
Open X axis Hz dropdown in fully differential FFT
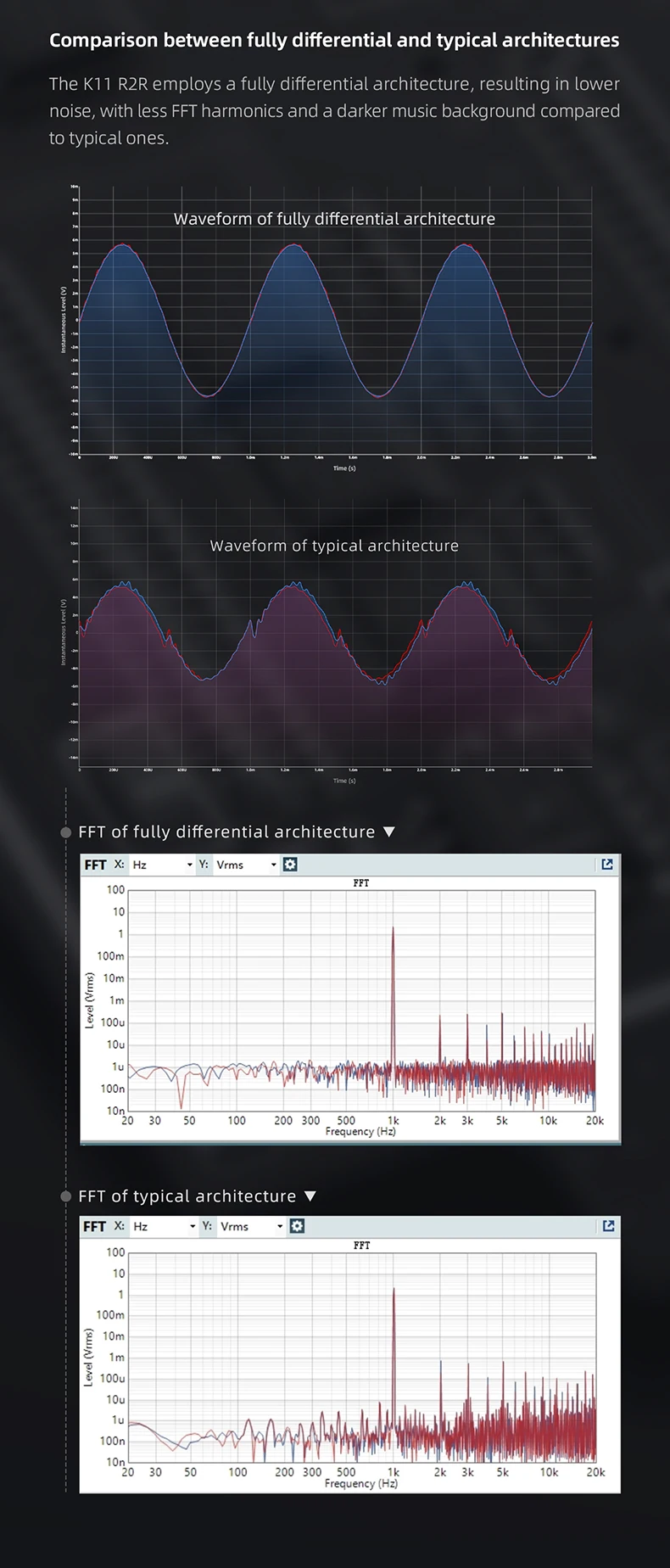pos(162,865)
